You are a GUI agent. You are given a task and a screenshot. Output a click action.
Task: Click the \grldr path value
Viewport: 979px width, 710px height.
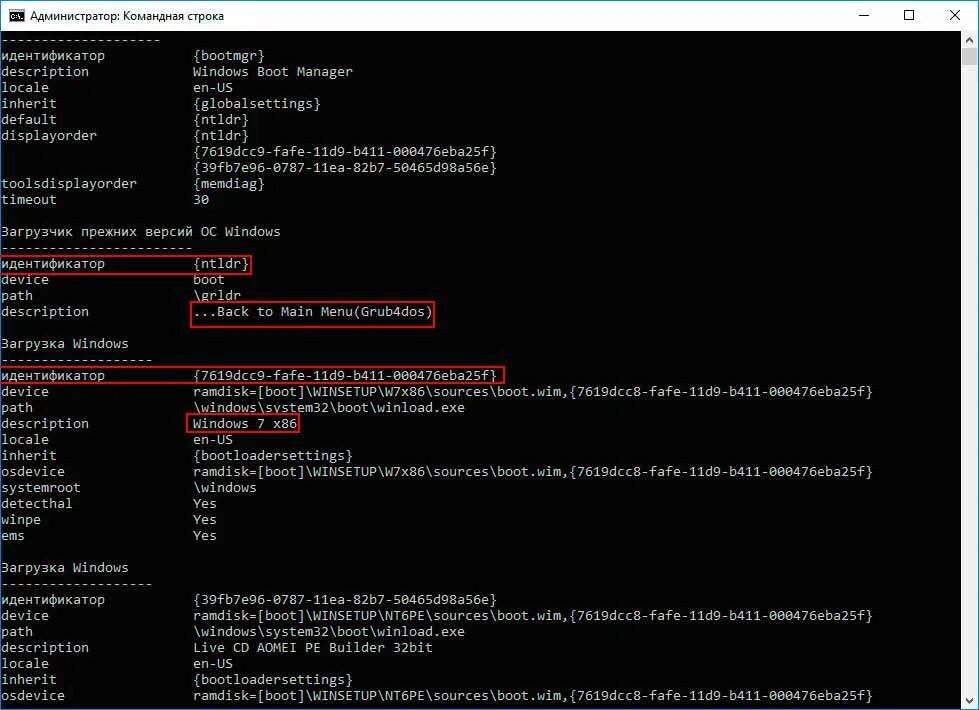point(217,295)
